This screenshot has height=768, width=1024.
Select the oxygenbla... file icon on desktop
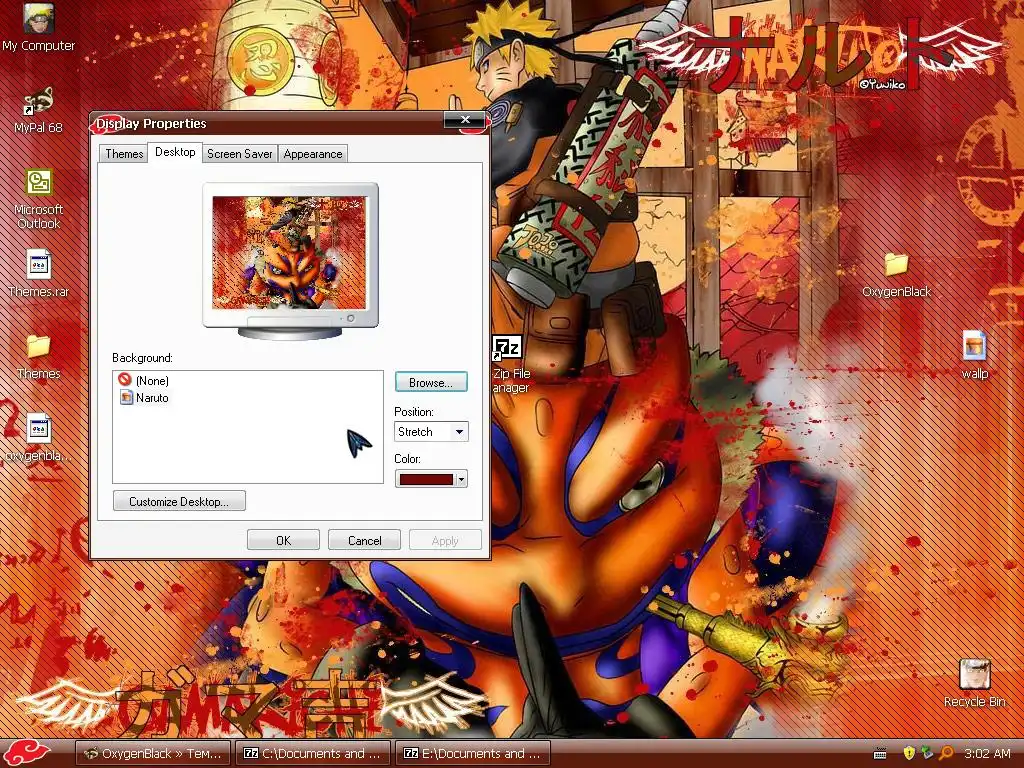coord(39,429)
